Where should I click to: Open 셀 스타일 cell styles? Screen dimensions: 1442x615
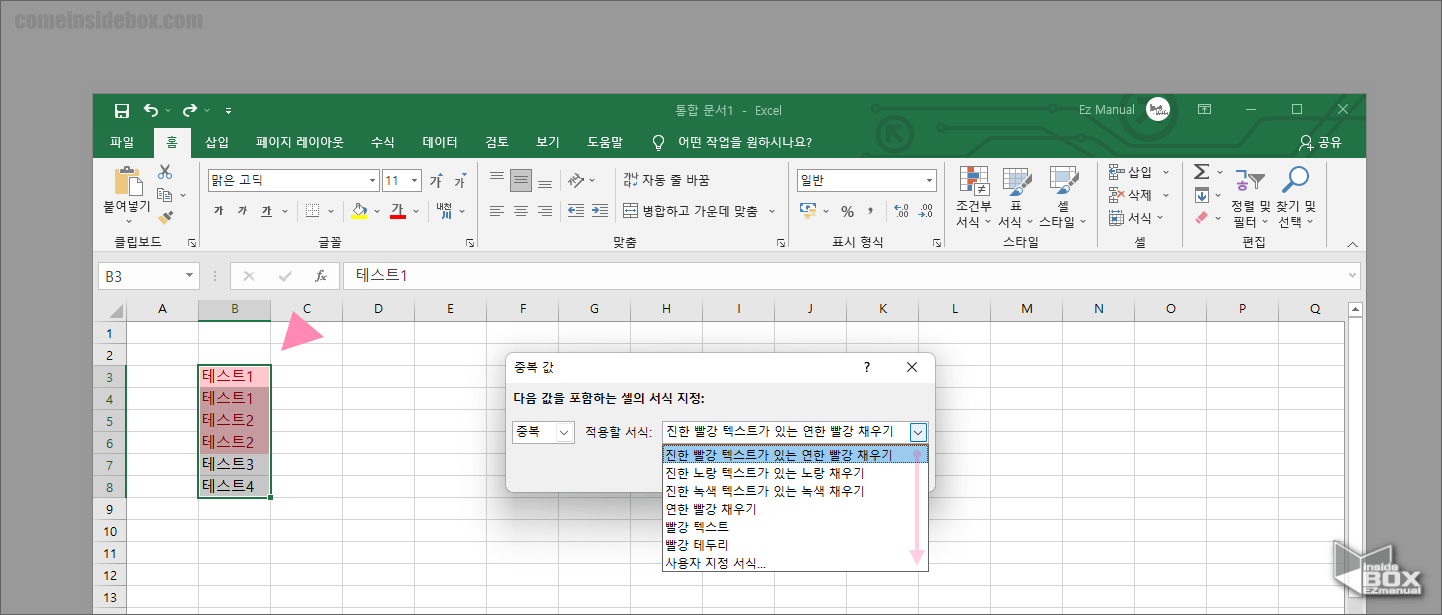pyautogui.click(x=1062, y=198)
